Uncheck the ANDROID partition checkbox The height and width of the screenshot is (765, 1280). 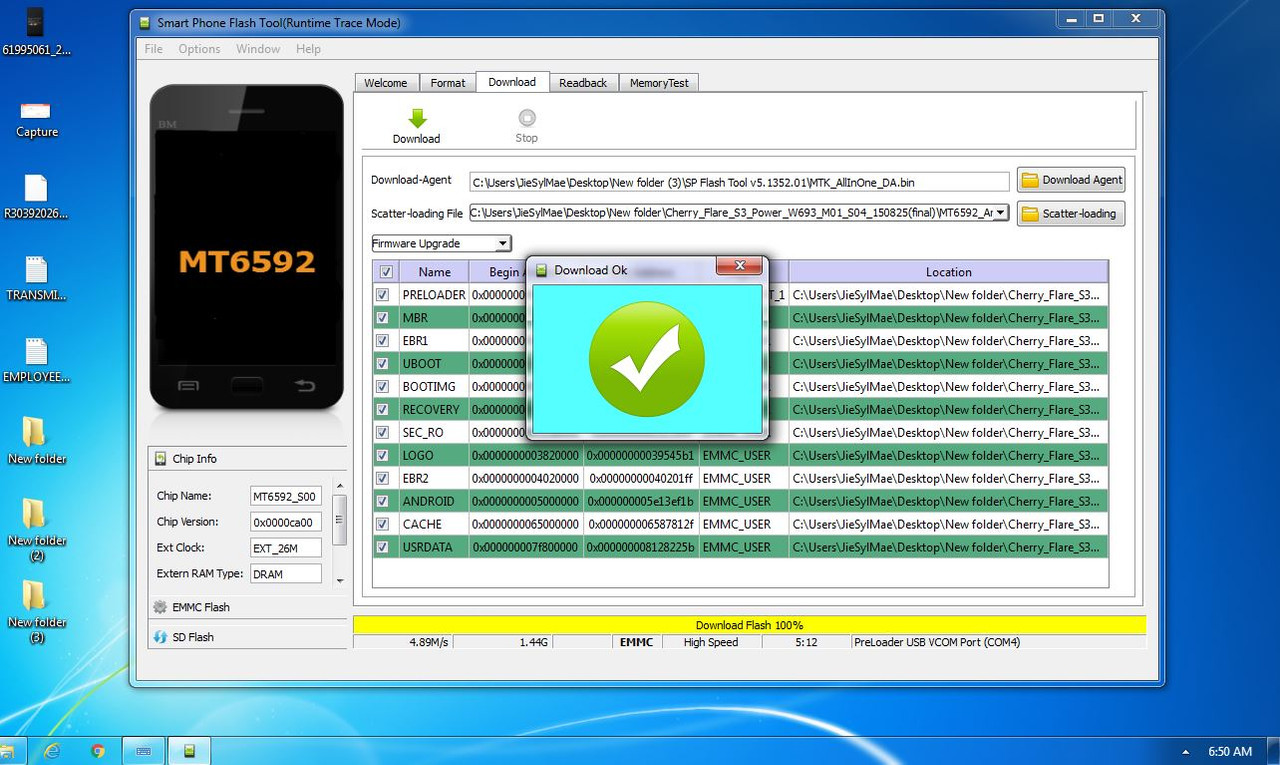(382, 501)
